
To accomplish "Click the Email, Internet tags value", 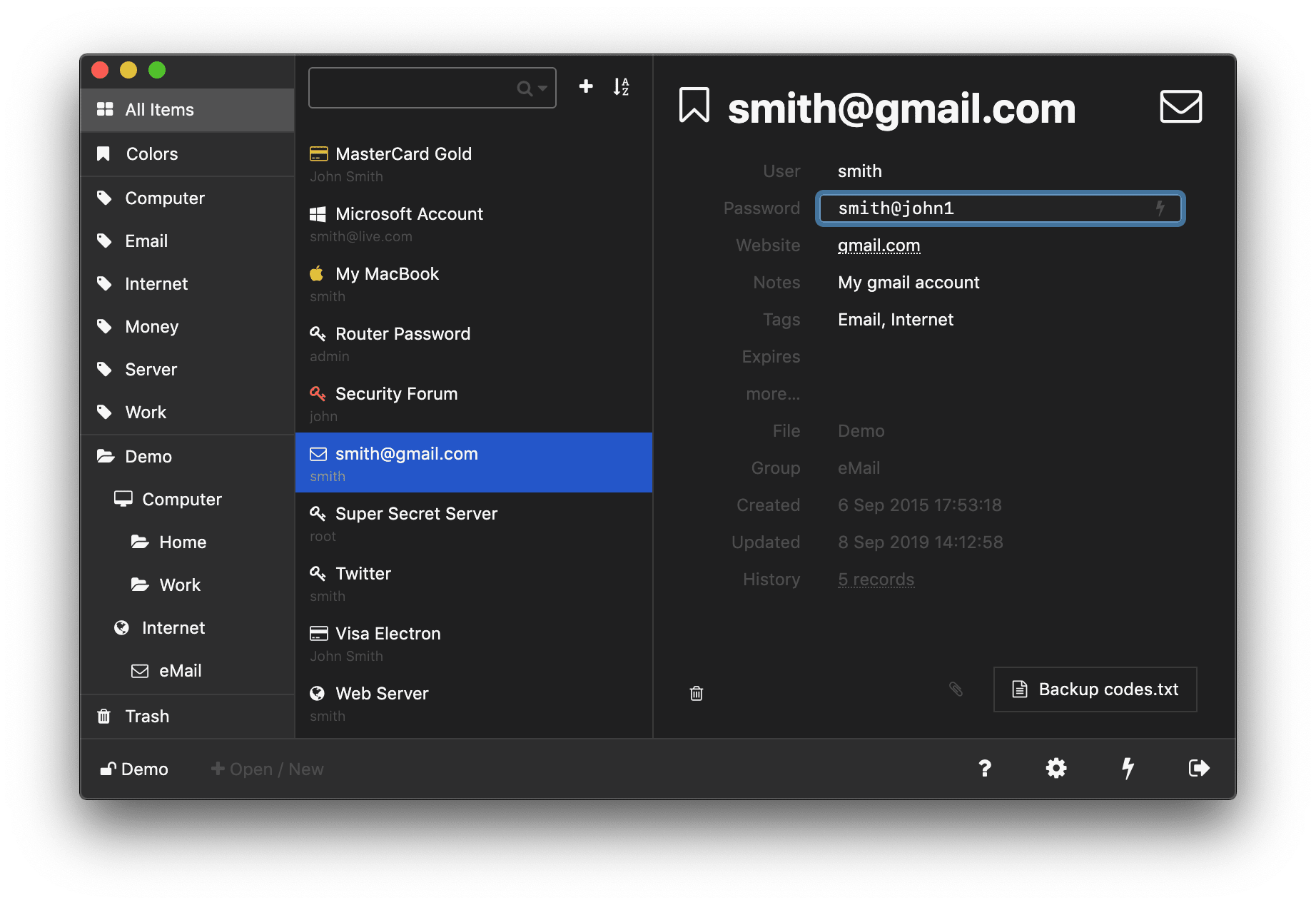I will pos(896,320).
